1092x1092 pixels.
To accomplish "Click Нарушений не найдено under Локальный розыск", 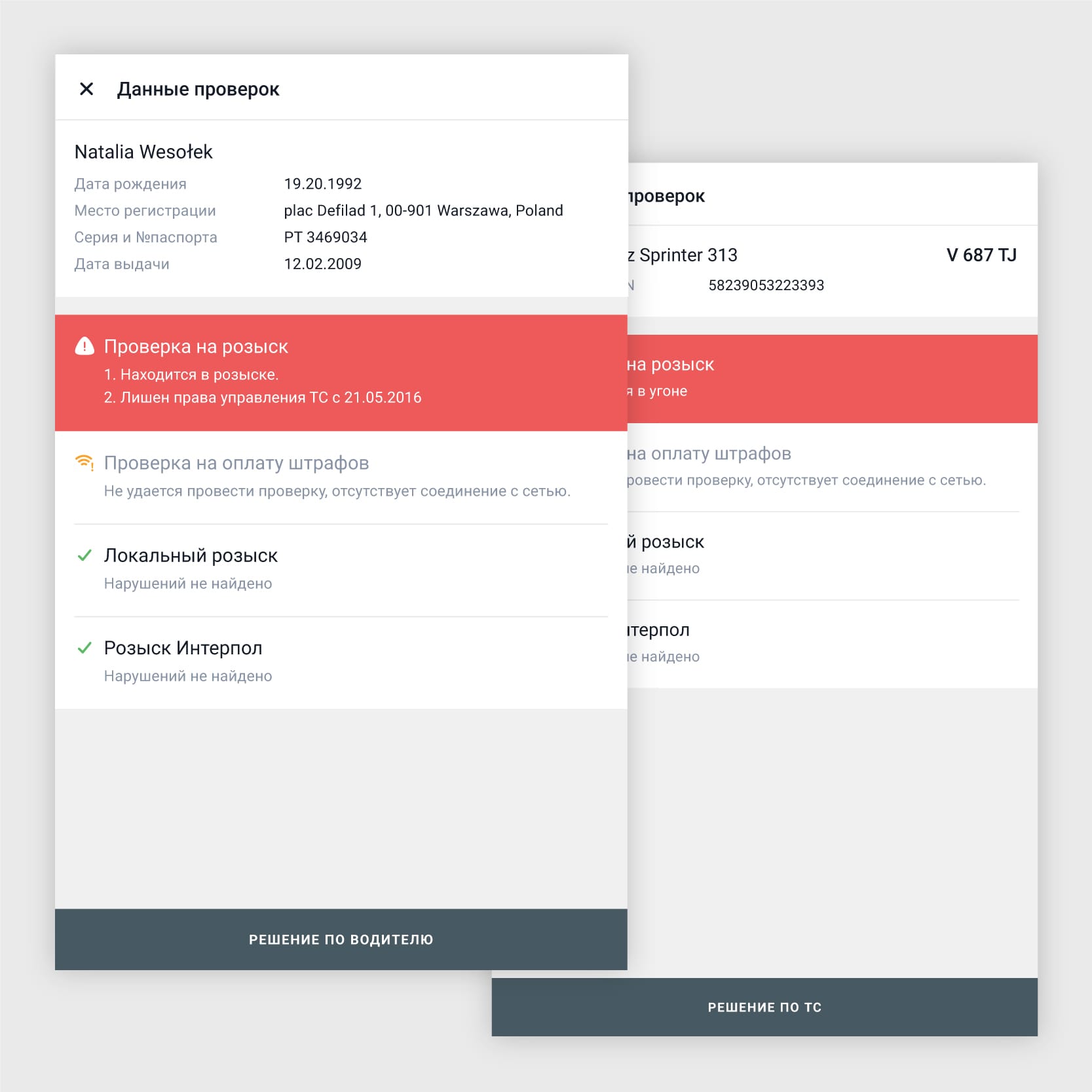I will coord(188,584).
